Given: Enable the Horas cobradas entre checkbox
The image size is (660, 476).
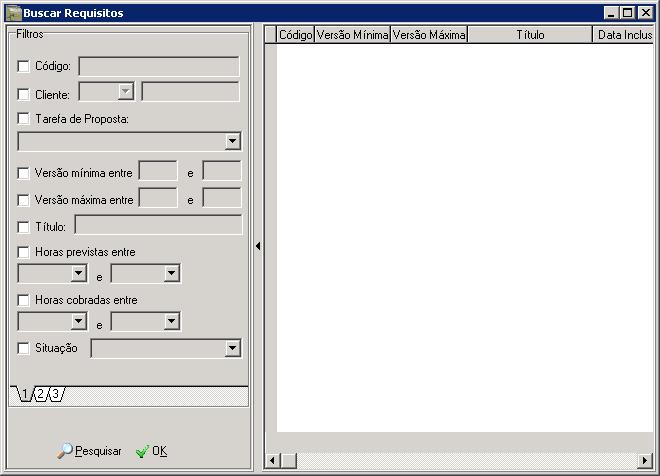Looking at the screenshot, I should pos(24,300).
